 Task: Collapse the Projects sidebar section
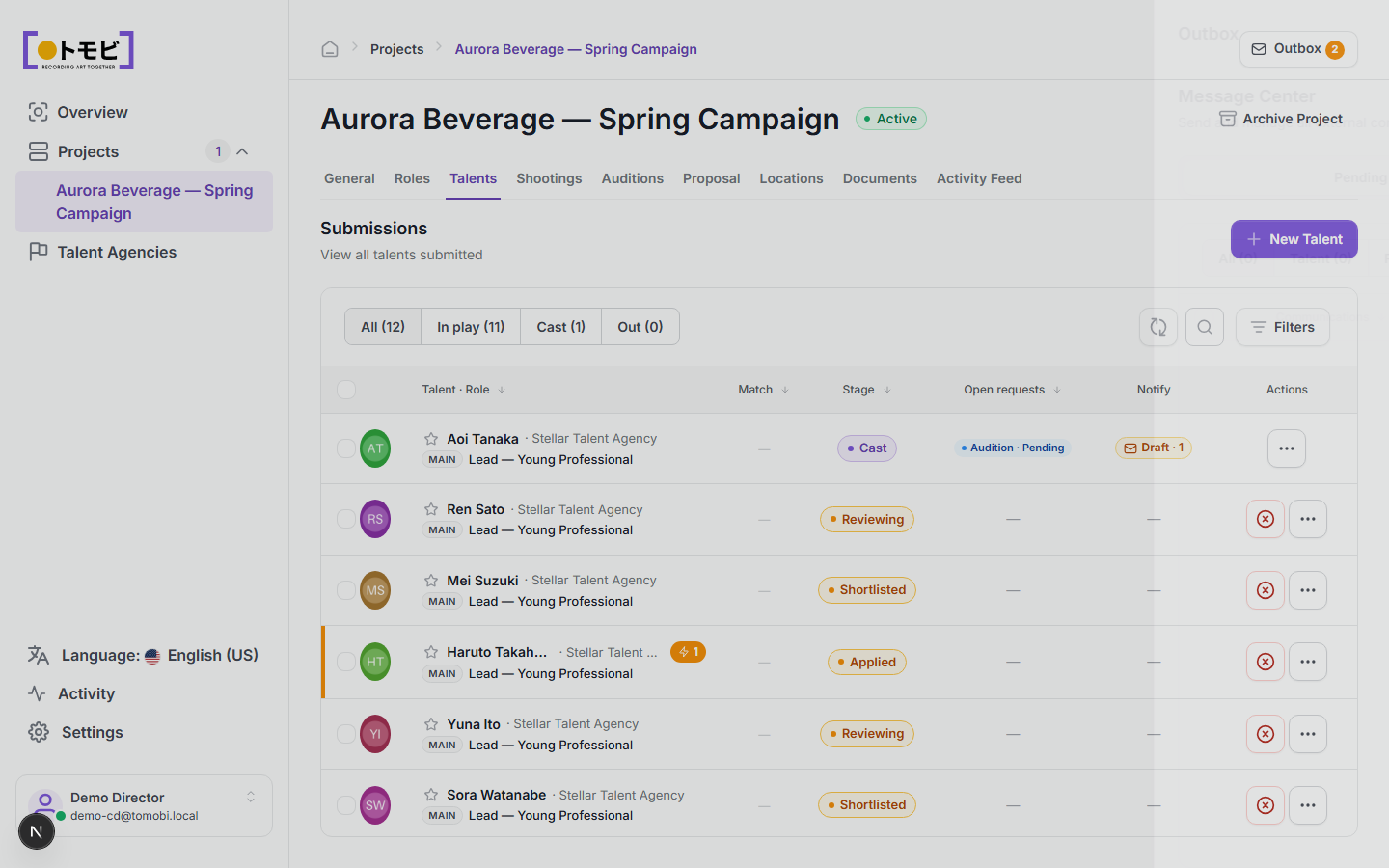tap(242, 151)
